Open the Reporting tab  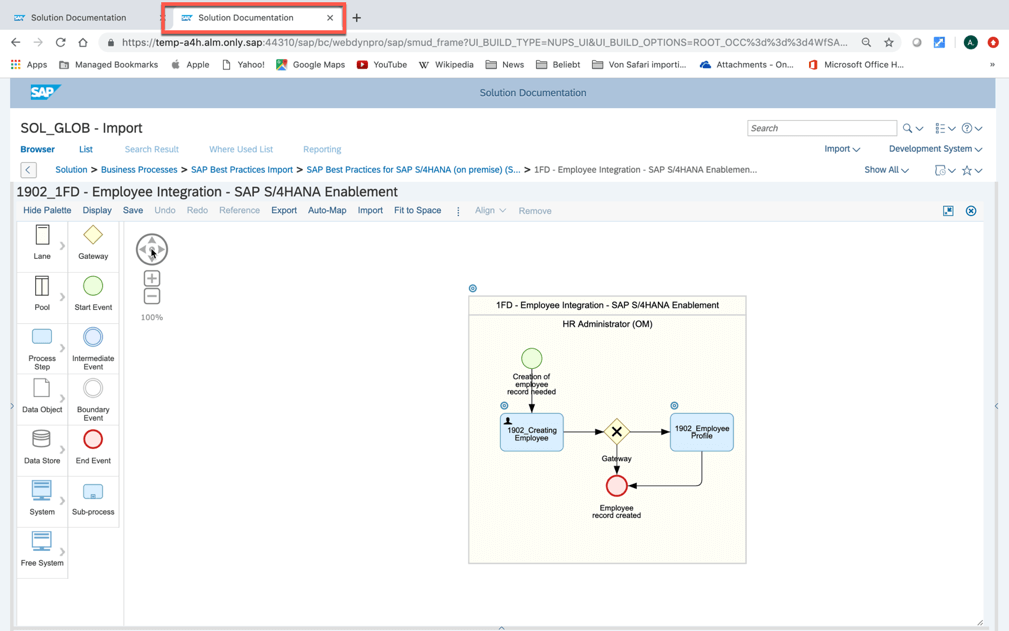pos(322,149)
